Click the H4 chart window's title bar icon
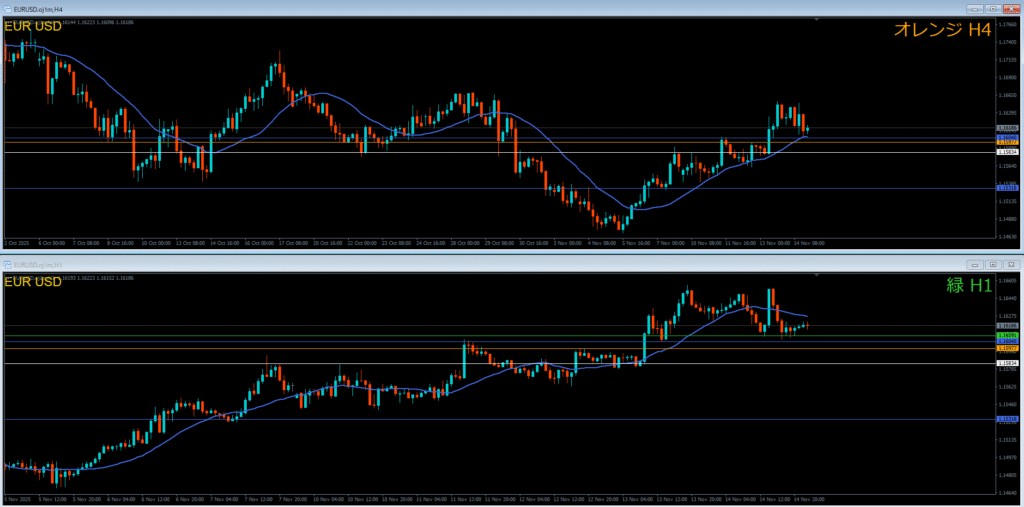The width and height of the screenshot is (1024, 507). pyautogui.click(x=6, y=9)
